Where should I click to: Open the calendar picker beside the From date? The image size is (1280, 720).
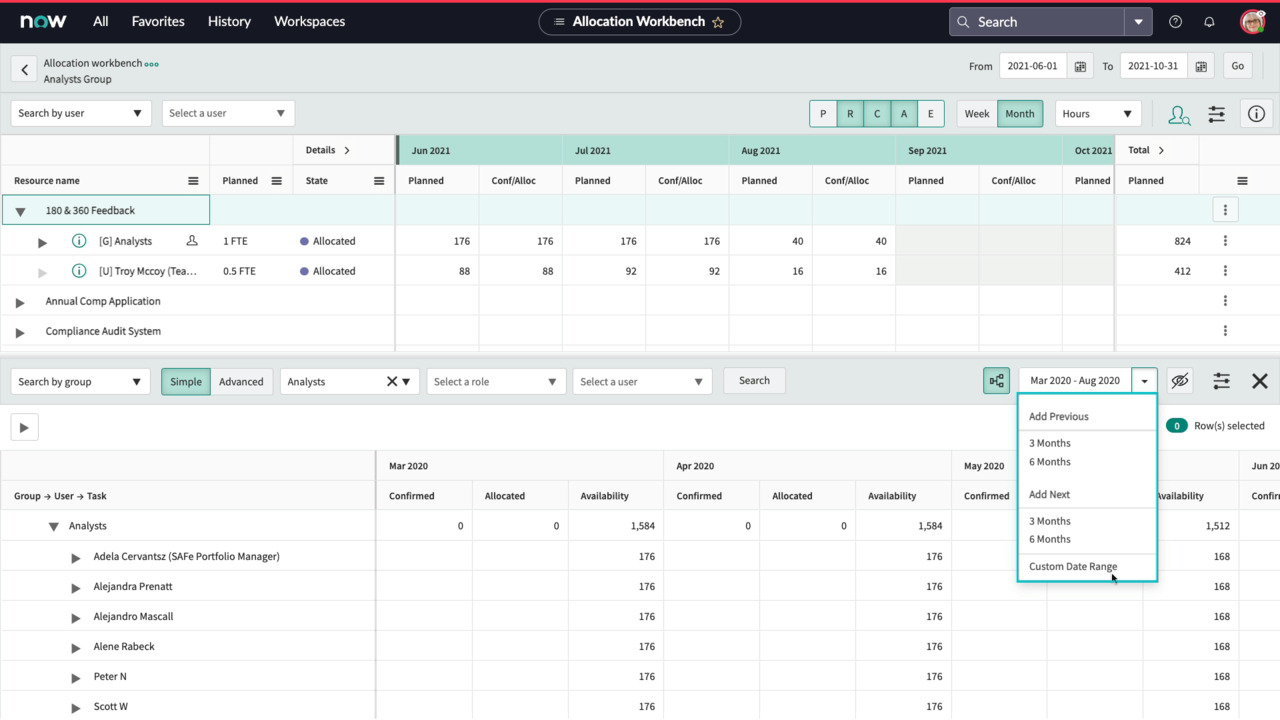point(1080,65)
